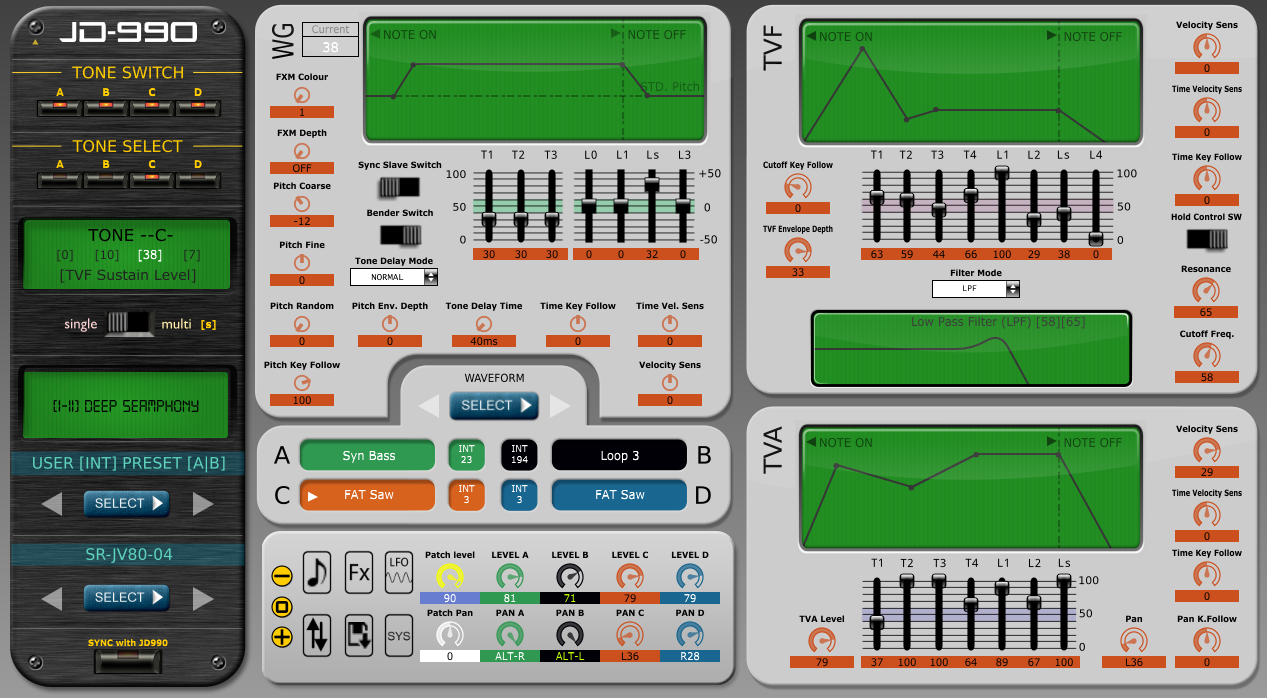Open the Filter Mode dropdown showing LPF
Image resolution: width=1267 pixels, height=698 pixels.
[975, 288]
